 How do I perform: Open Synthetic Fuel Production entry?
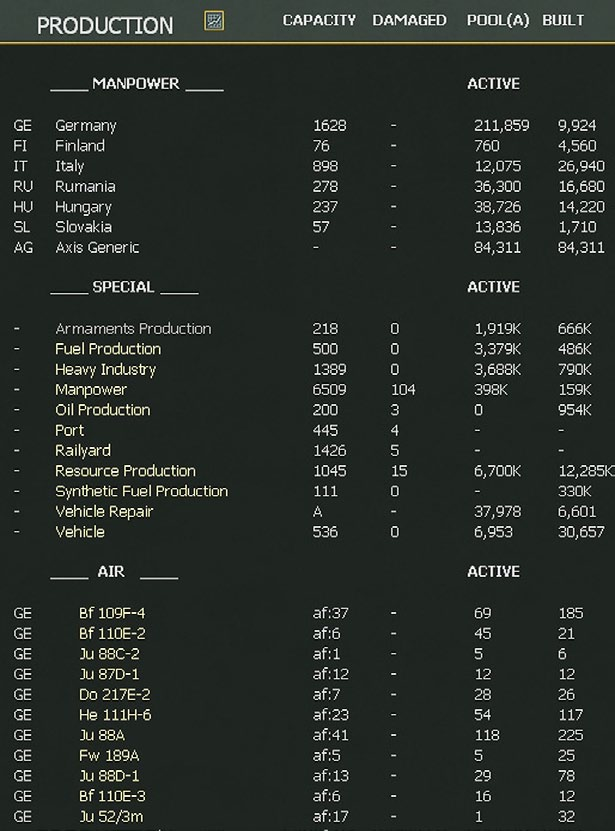141,491
